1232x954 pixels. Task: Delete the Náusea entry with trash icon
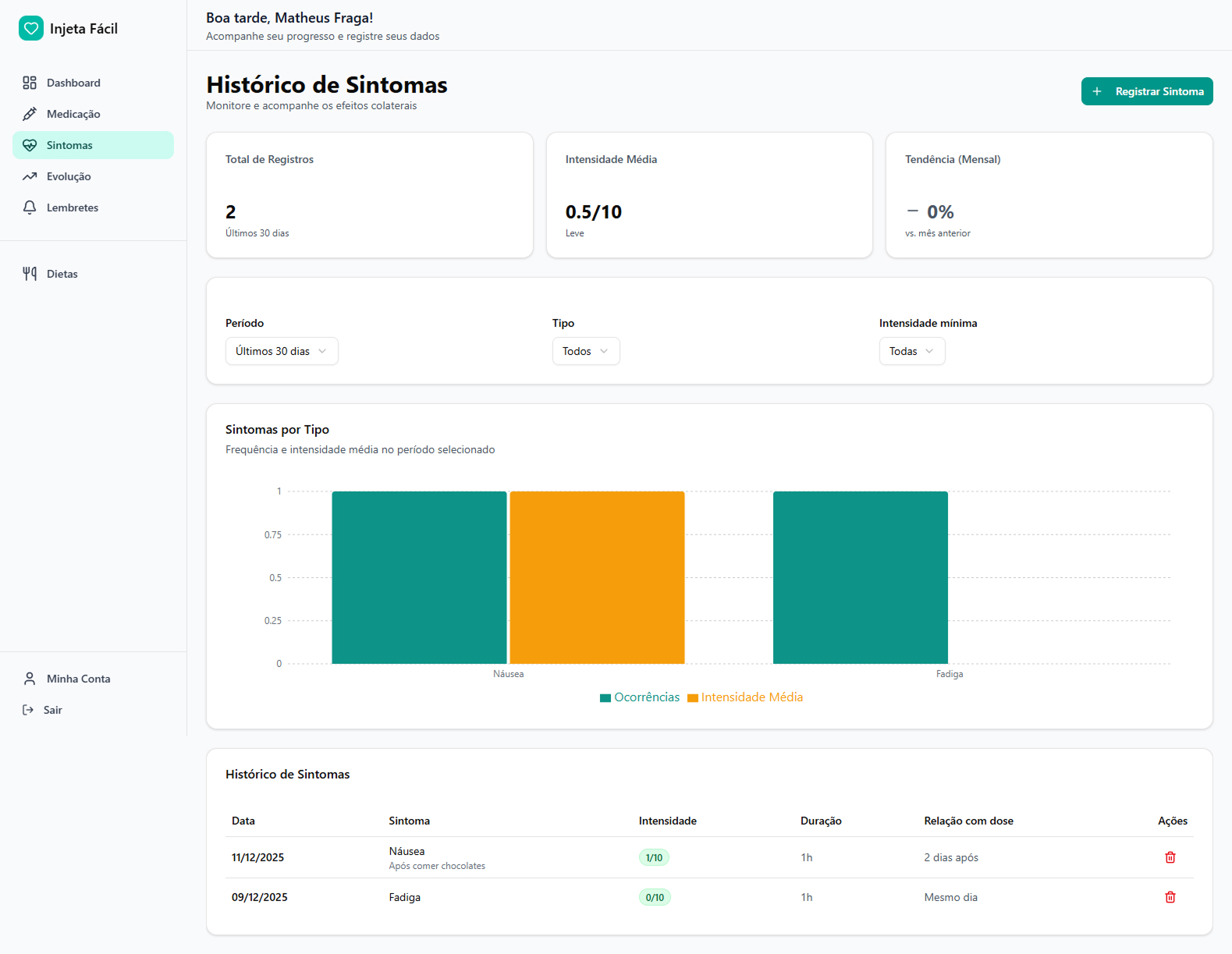tap(1170, 857)
